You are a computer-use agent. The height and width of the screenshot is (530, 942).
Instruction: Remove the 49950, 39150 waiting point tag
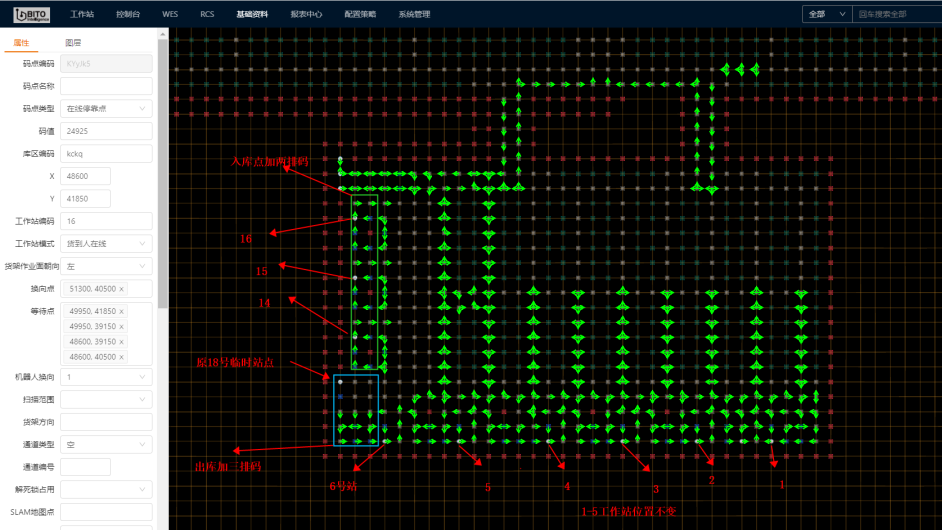pyautogui.click(x=121, y=326)
